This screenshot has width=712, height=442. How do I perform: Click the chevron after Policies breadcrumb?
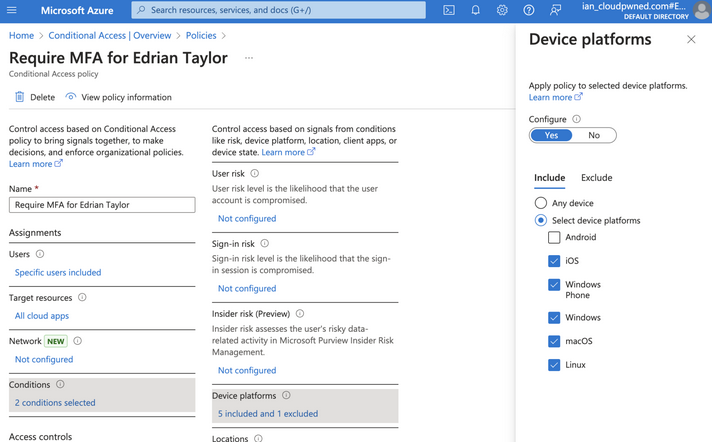[x=223, y=35]
